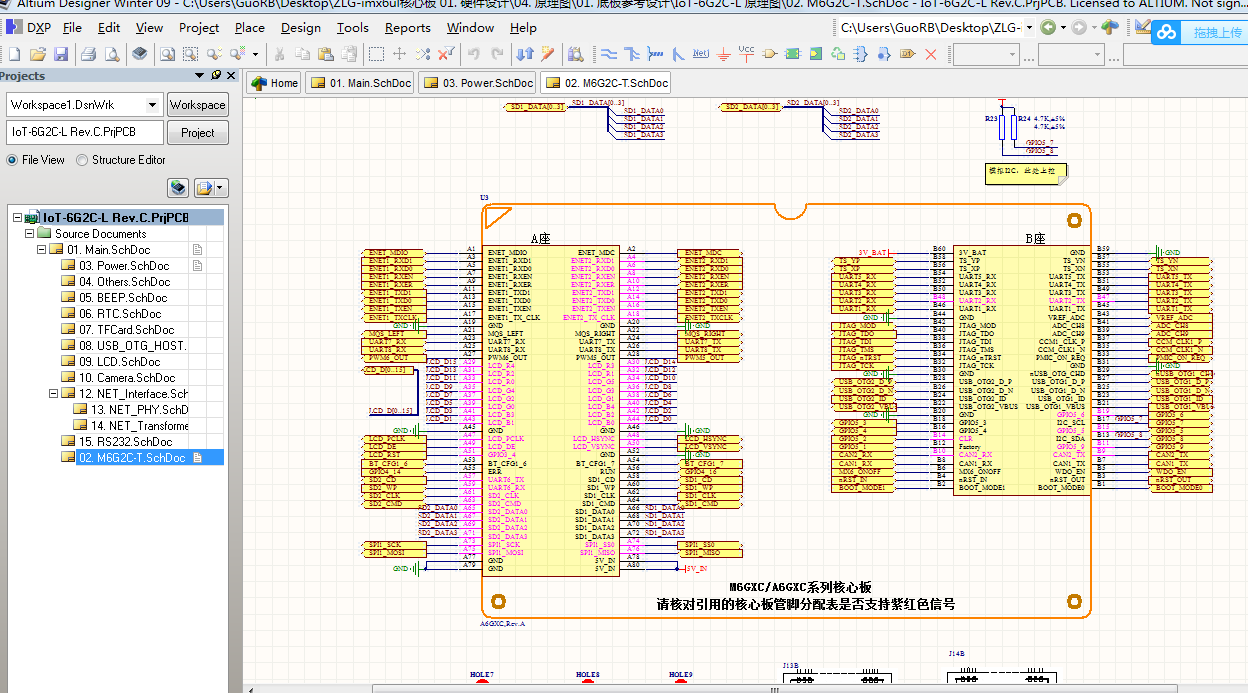
Task: Click the Zoom Area selection icon
Action: [x=190, y=53]
